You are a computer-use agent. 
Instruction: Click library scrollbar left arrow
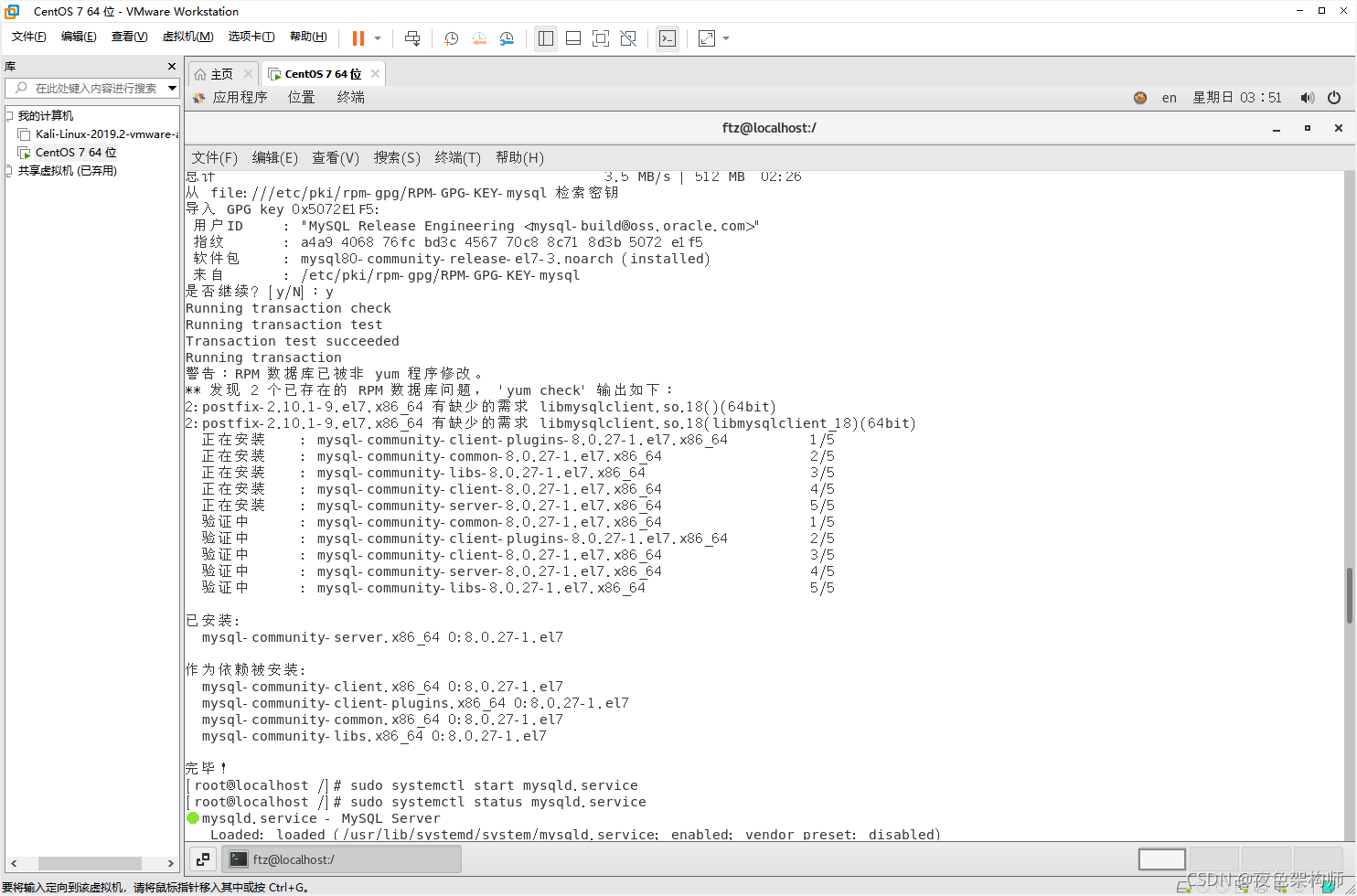14,863
